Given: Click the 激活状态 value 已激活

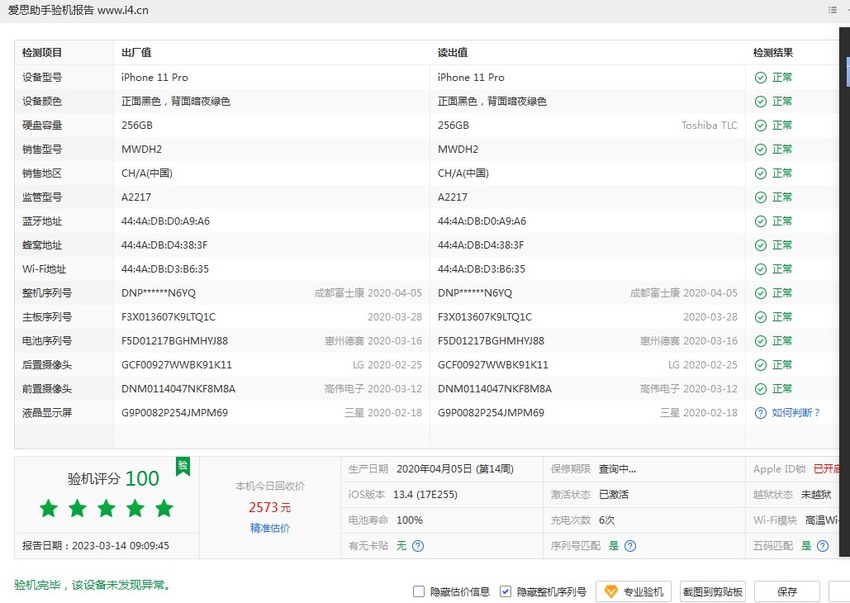Looking at the screenshot, I should 614,495.
